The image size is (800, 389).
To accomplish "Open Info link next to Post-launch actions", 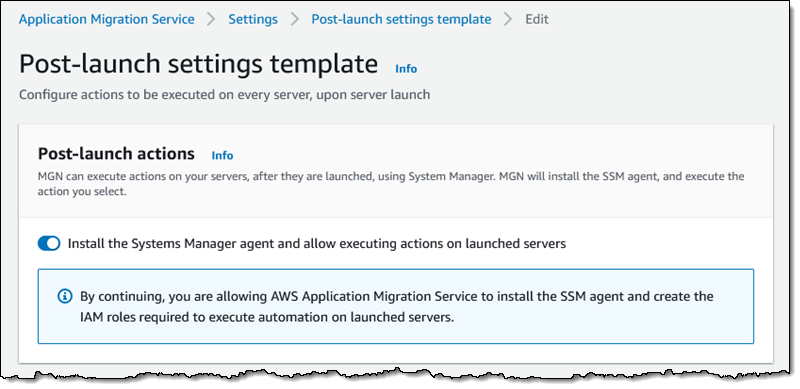I will (x=222, y=155).
